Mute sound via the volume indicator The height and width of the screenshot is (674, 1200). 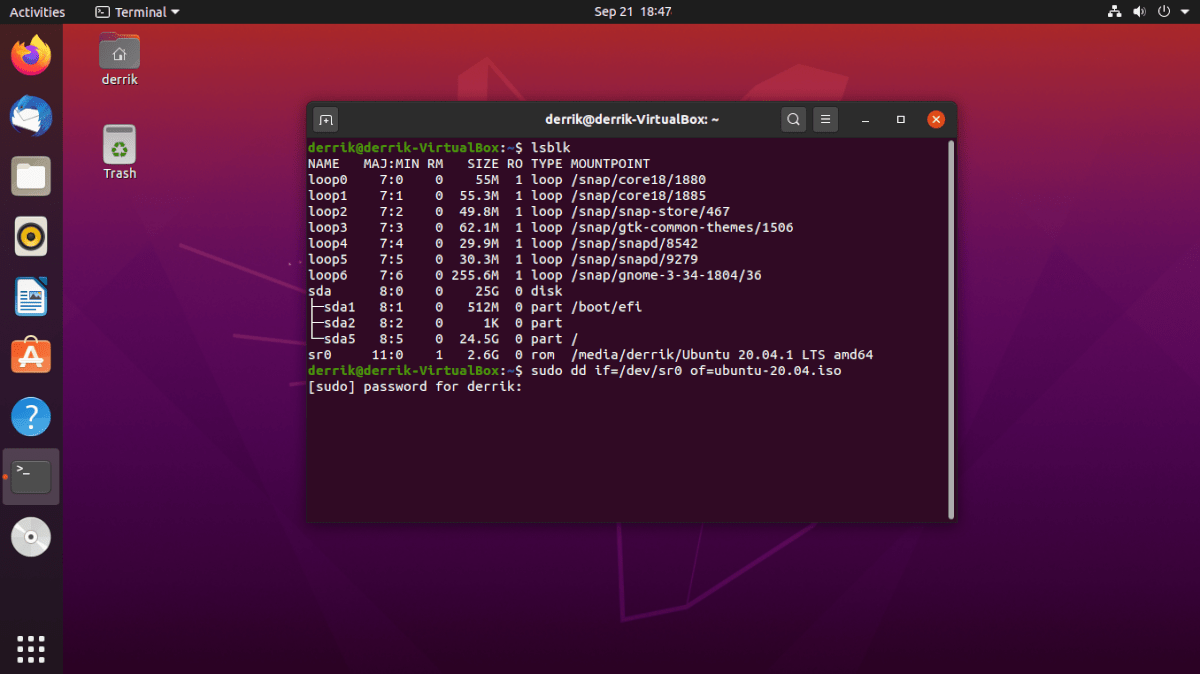tap(1140, 12)
